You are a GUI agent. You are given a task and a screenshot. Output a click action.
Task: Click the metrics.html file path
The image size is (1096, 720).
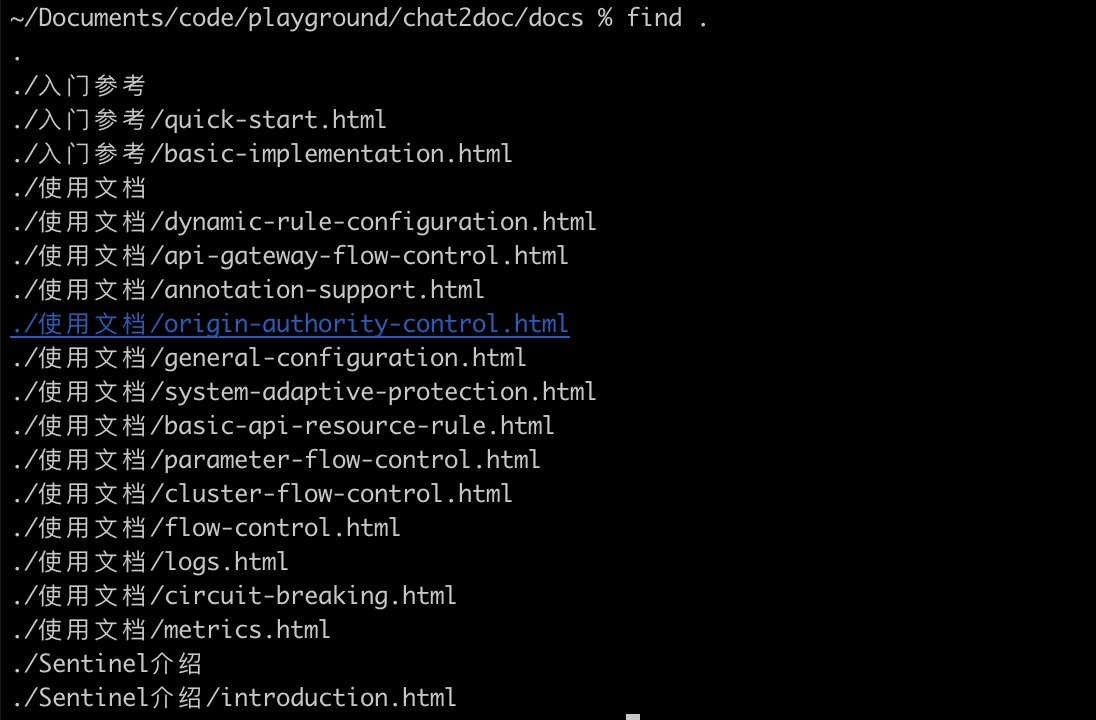[172, 630]
